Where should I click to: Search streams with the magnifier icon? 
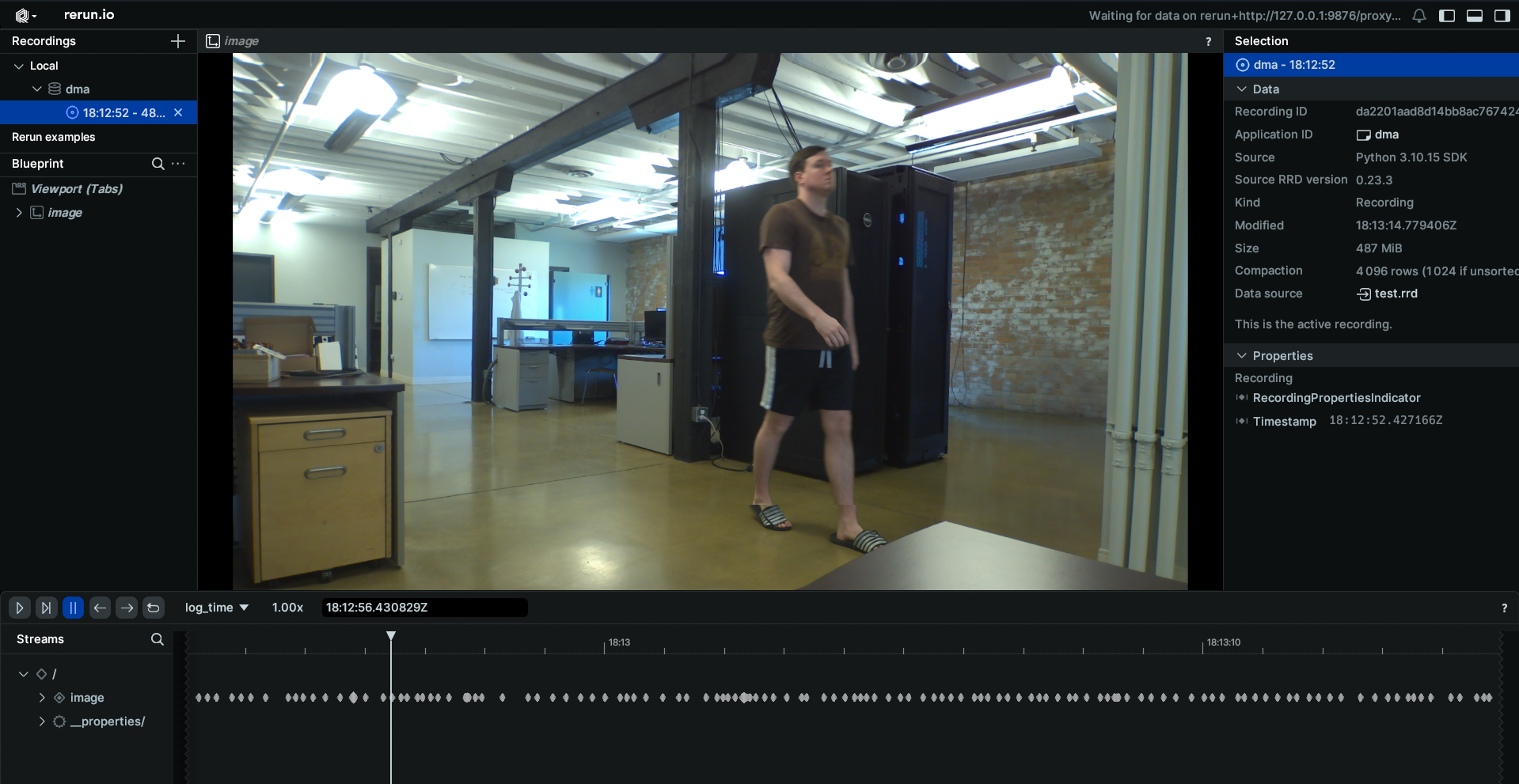pyautogui.click(x=157, y=639)
